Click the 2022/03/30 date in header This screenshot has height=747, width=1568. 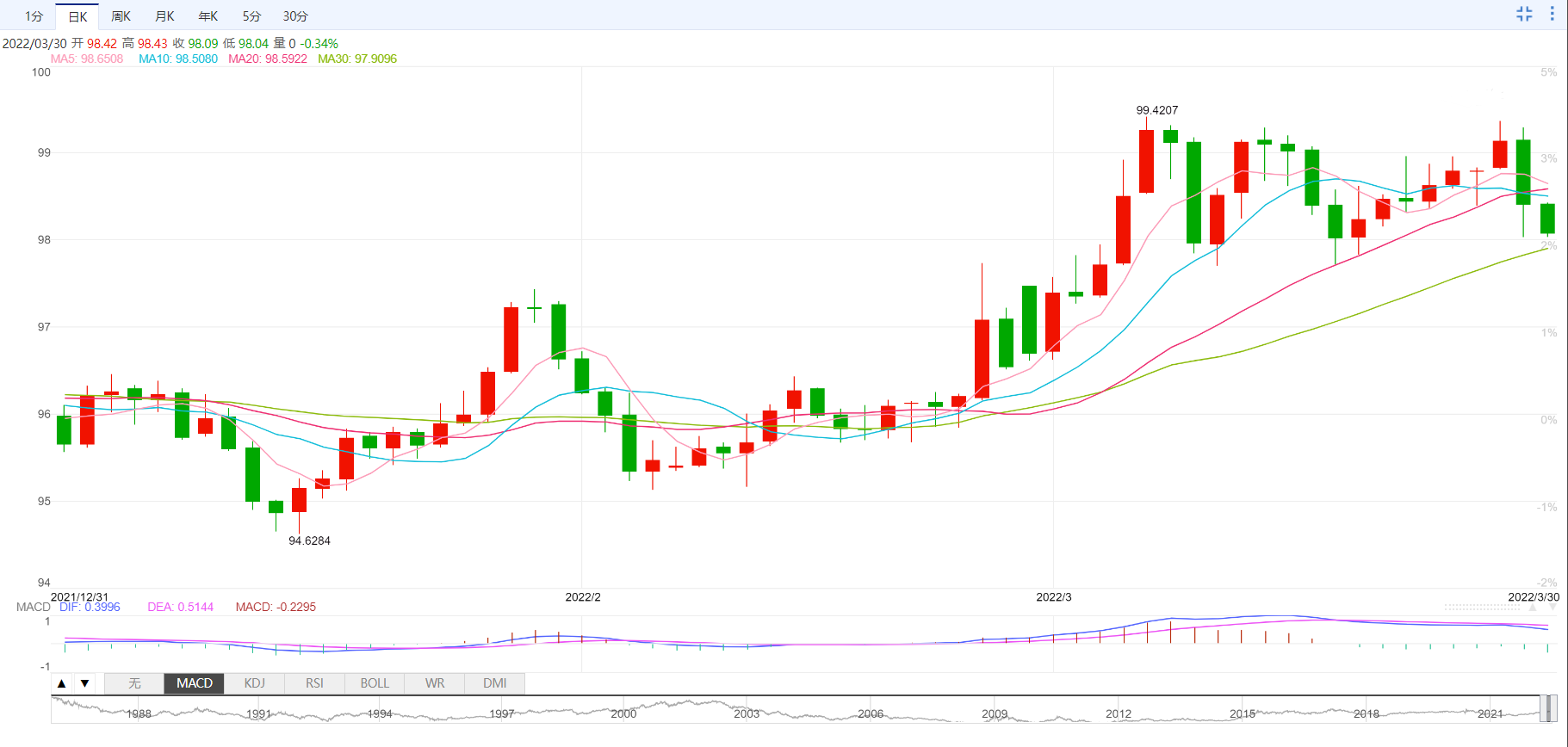(x=34, y=43)
